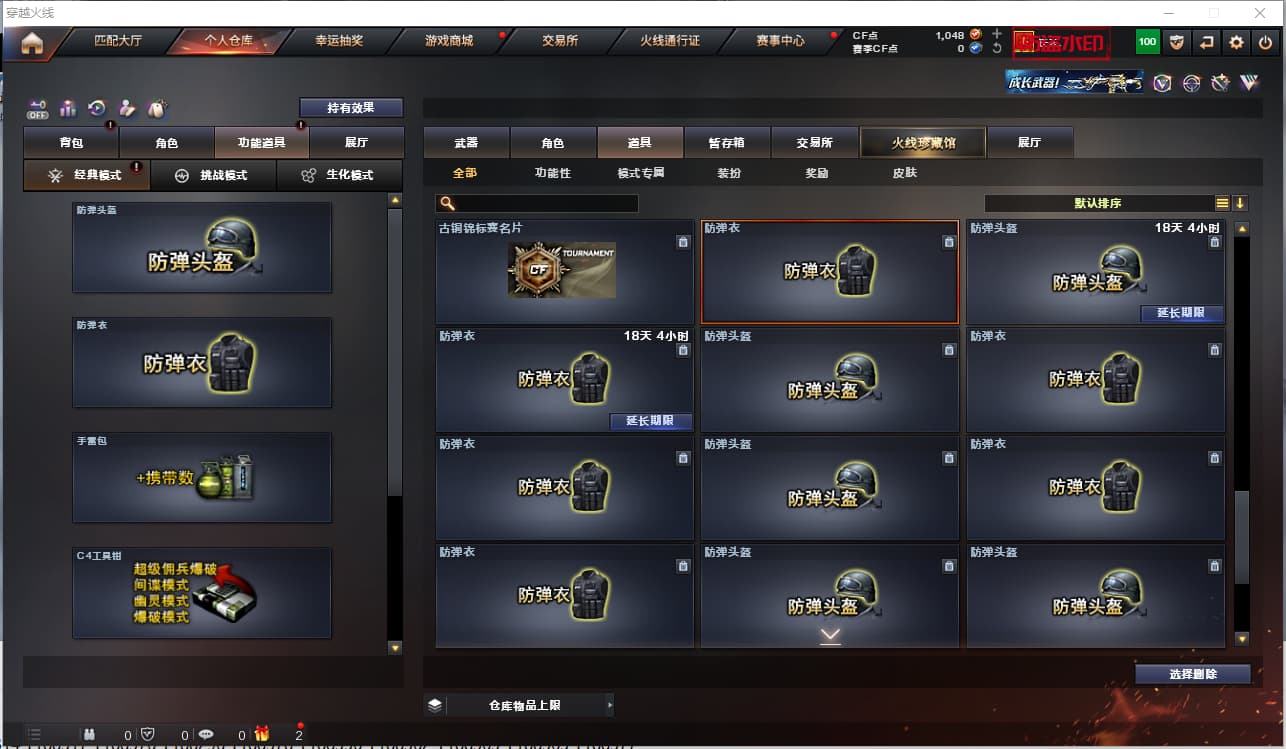1286x749 pixels.
Task: Switch to the 游戏商城 top tab
Action: tap(449, 41)
